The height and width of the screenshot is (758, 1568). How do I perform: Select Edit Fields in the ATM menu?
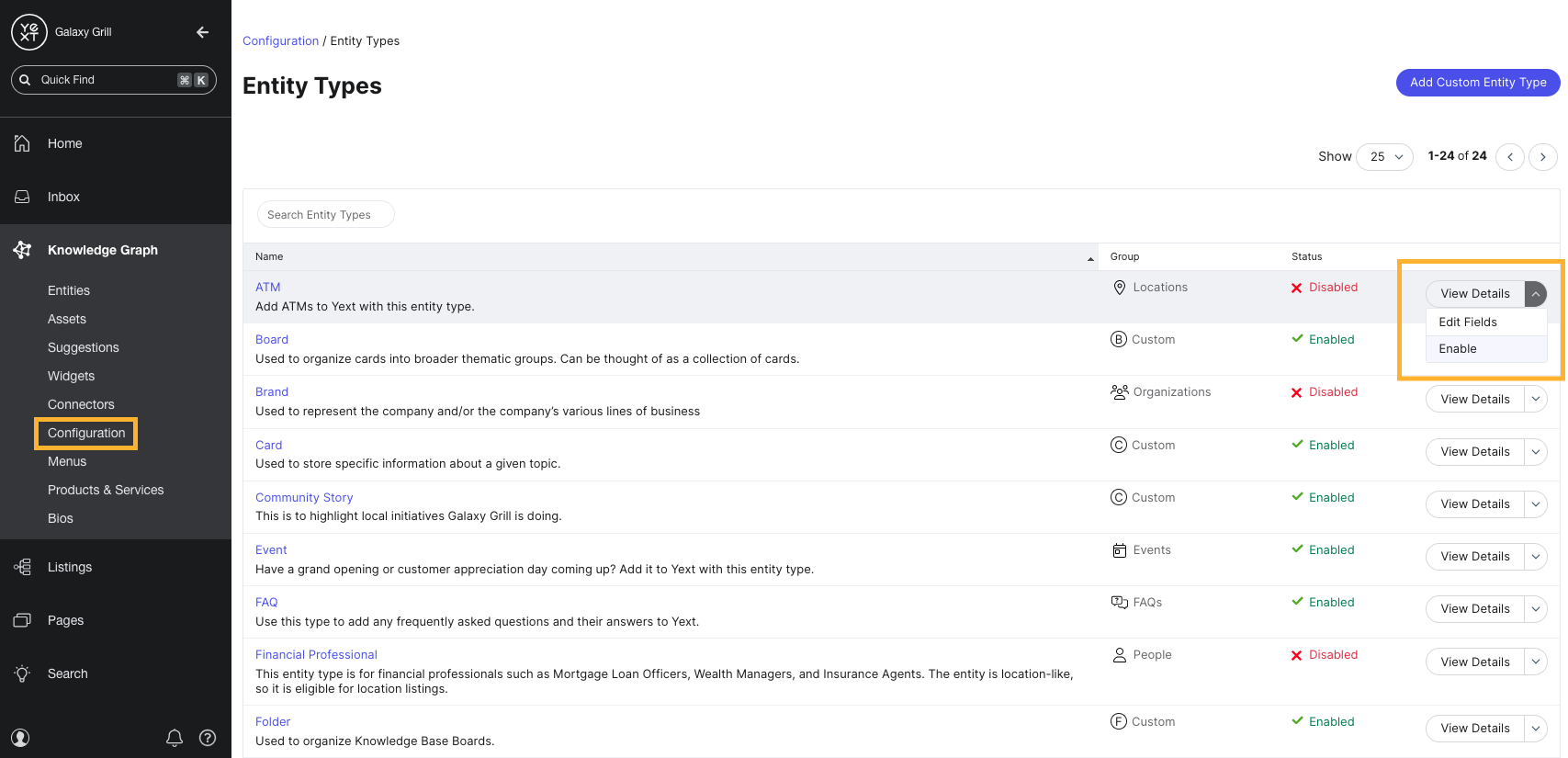(x=1468, y=322)
